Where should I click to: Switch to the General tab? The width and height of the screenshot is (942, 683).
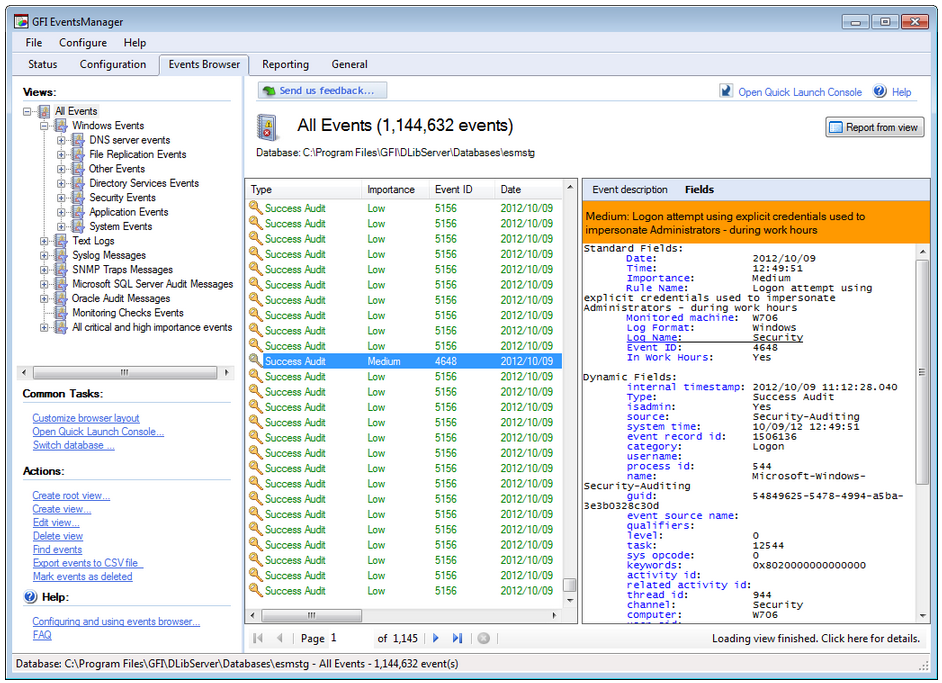[350, 64]
